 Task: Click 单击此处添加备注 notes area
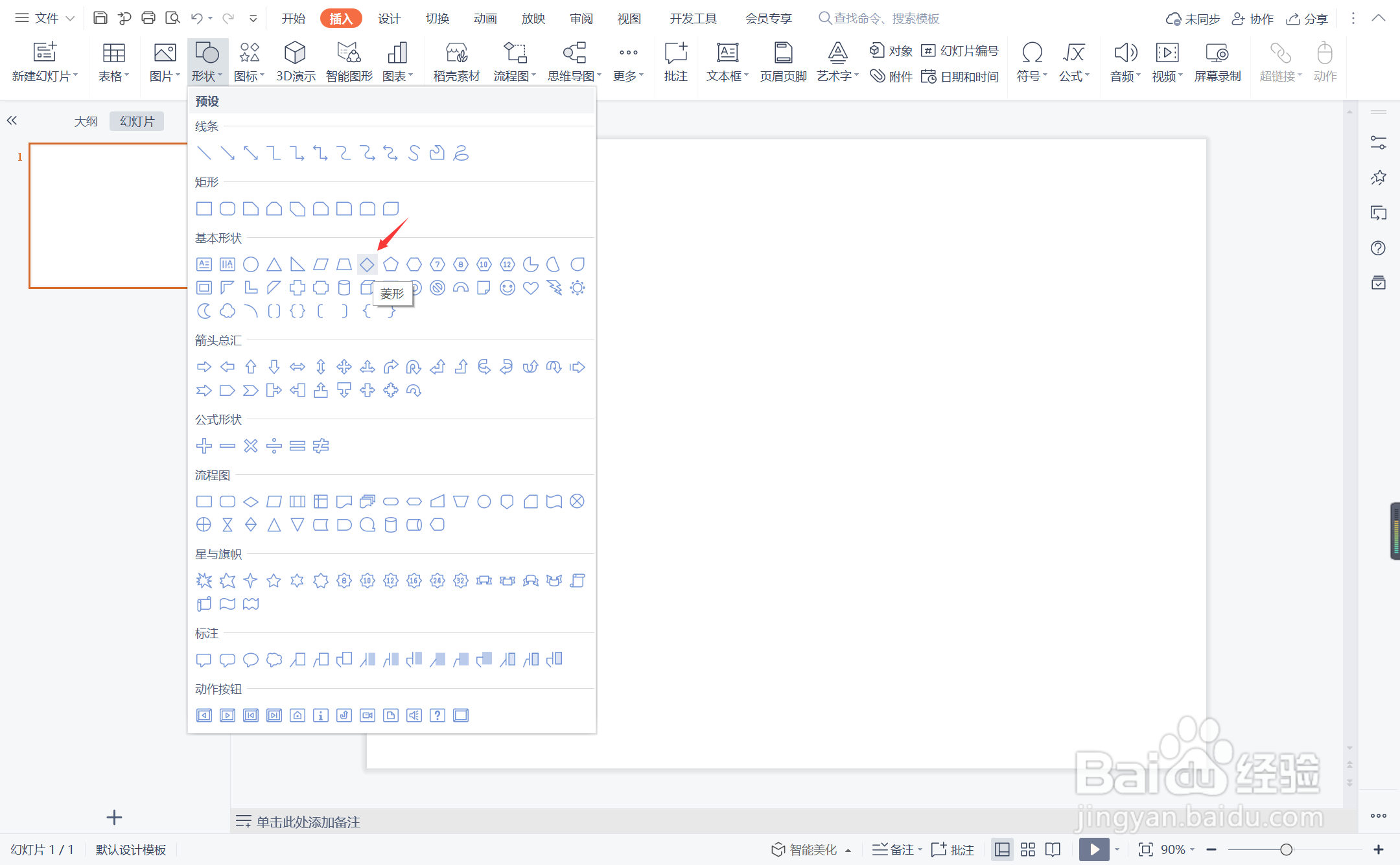pos(308,822)
